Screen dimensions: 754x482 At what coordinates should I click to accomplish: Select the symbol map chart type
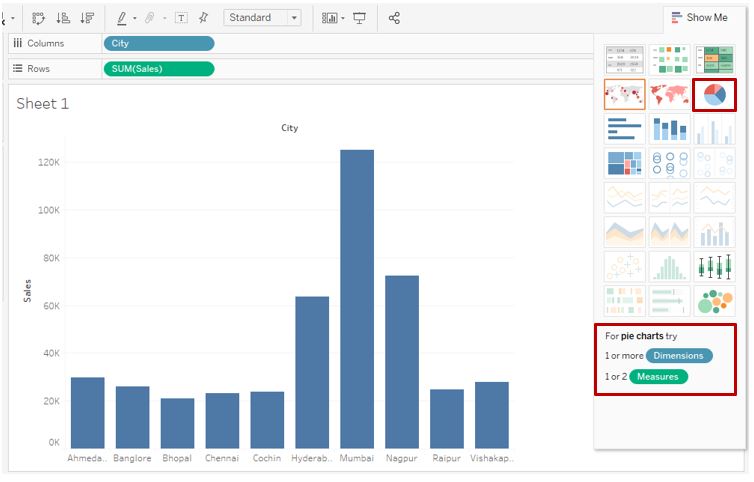[x=624, y=95]
